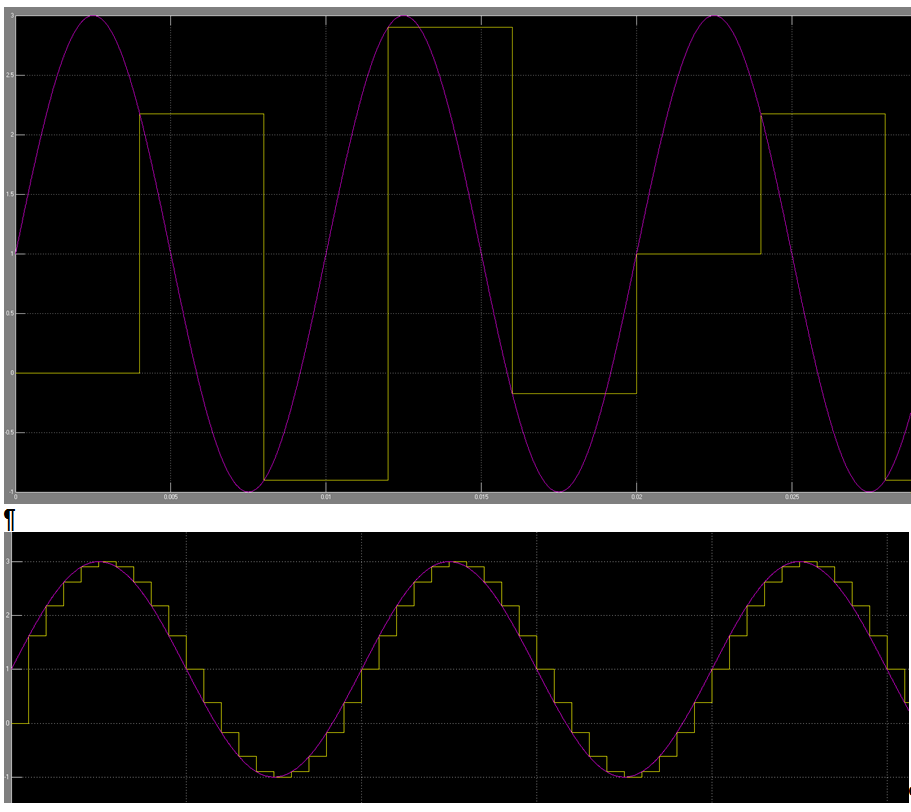Click amplitude label 2 on the lower scope
Screen dimensions: 911x812
coord(8,616)
